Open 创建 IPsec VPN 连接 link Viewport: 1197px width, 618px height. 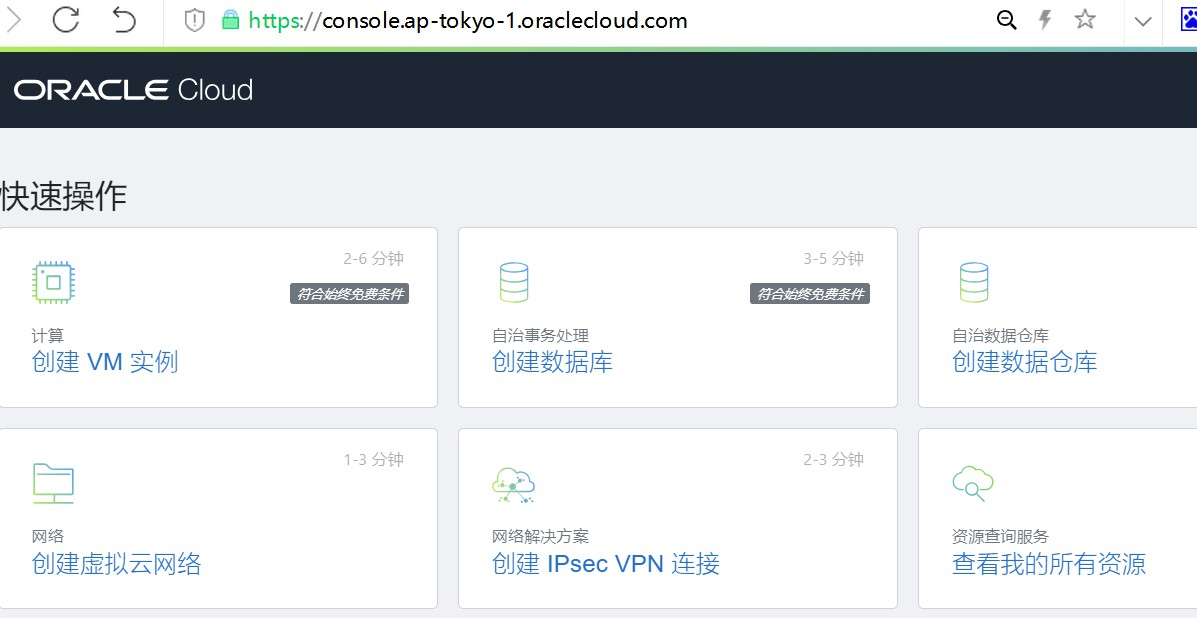tap(606, 564)
